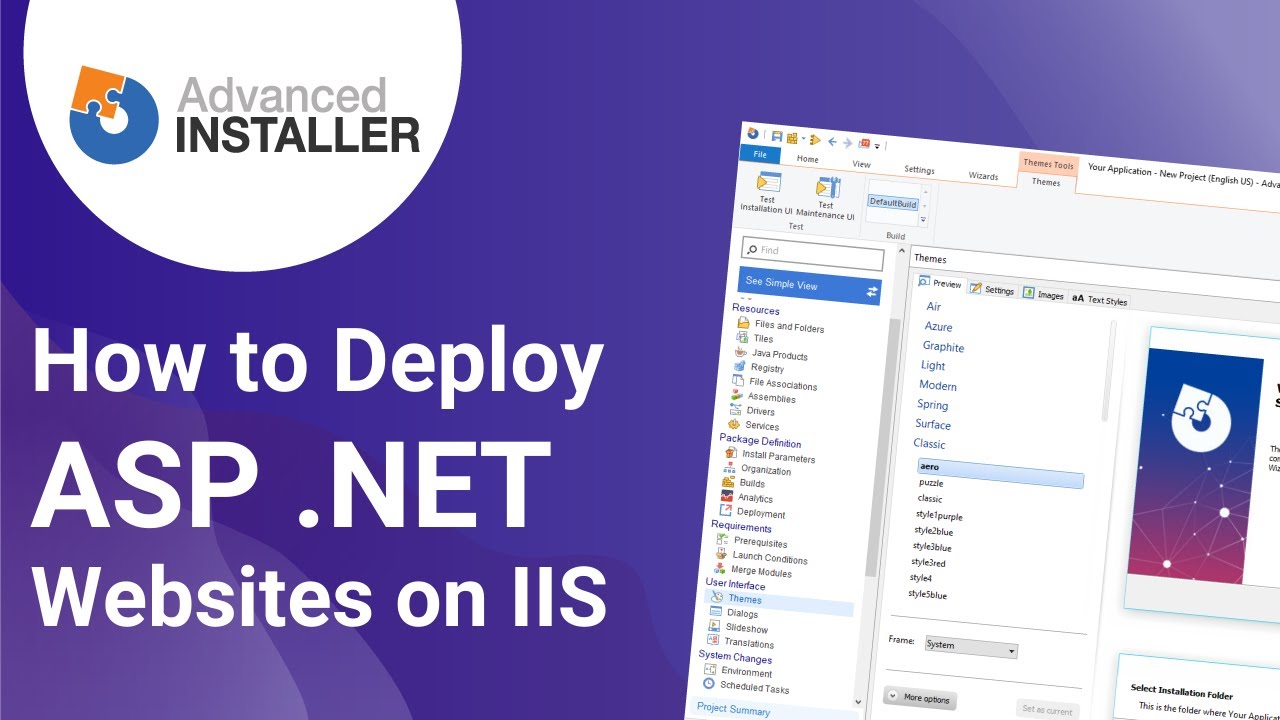Select the Air theme

(x=934, y=307)
